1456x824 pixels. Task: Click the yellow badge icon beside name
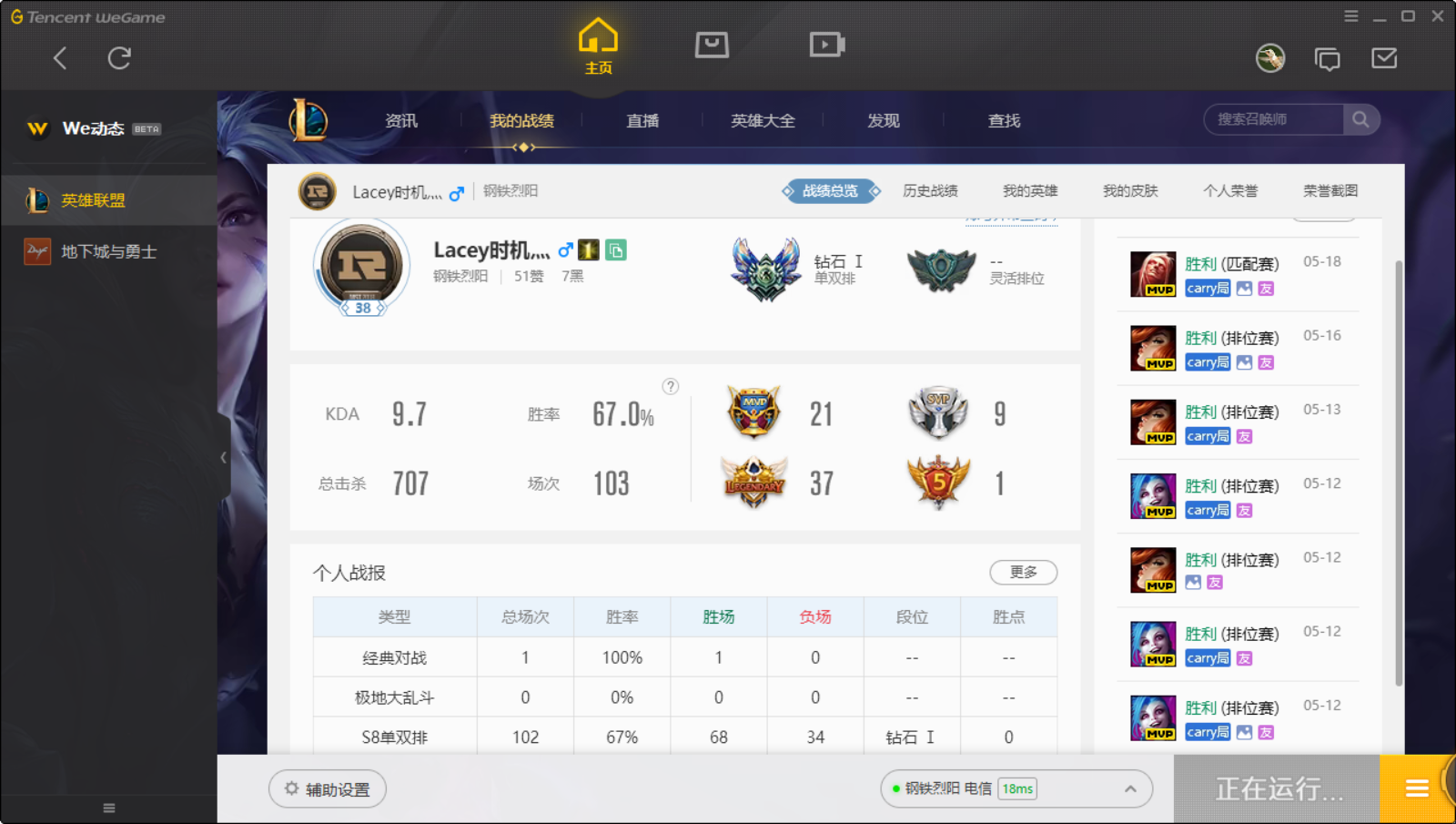click(x=589, y=249)
